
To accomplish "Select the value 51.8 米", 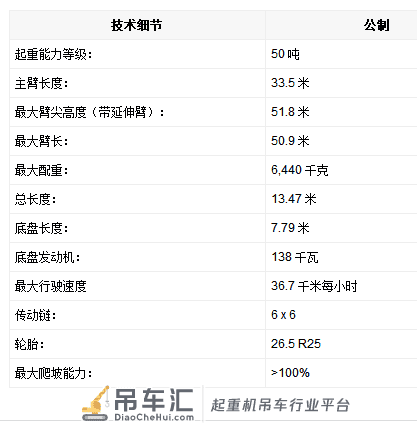I will (290, 112).
